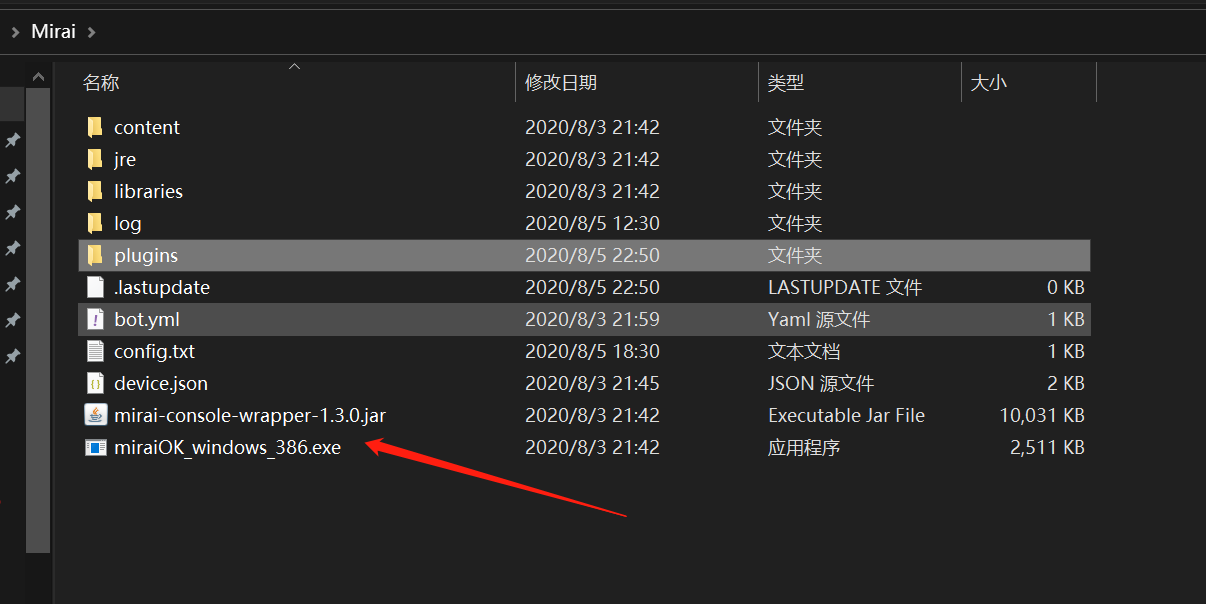This screenshot has width=1206, height=604.
Task: Click the .lastupdate blank file icon
Action: point(95,287)
